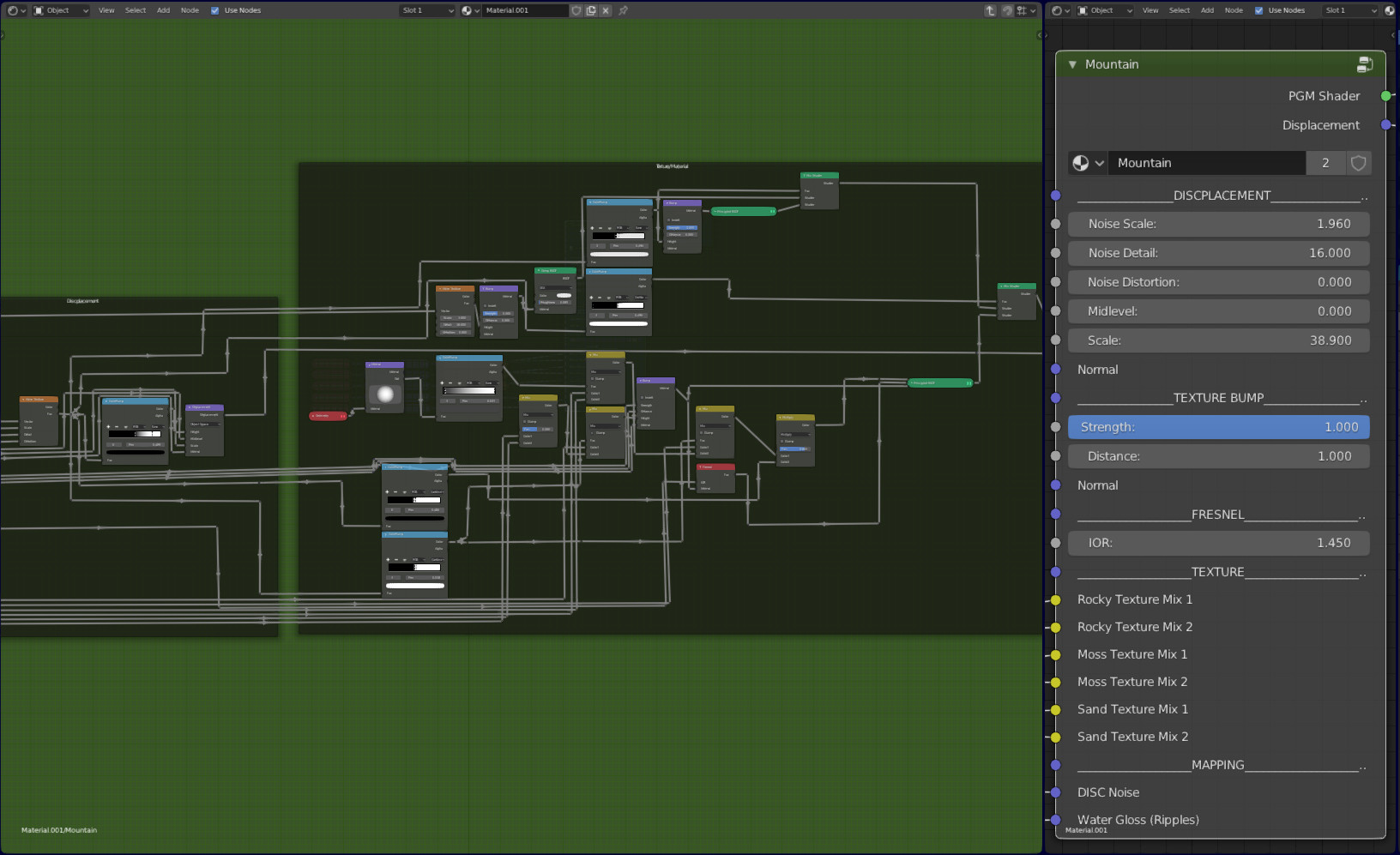
Task: Open the Object shader type dropdown
Action: coord(60,10)
